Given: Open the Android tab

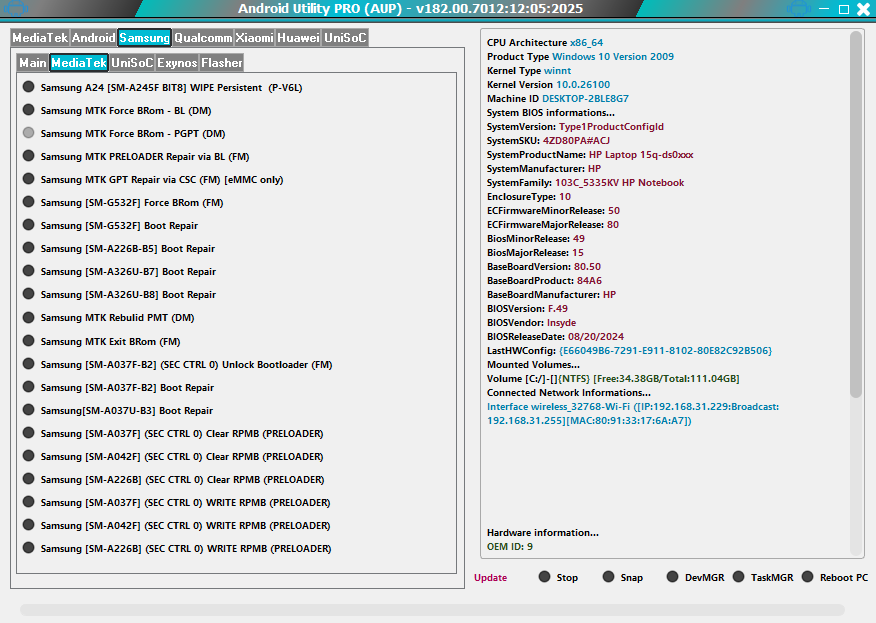Looking at the screenshot, I should [93, 37].
